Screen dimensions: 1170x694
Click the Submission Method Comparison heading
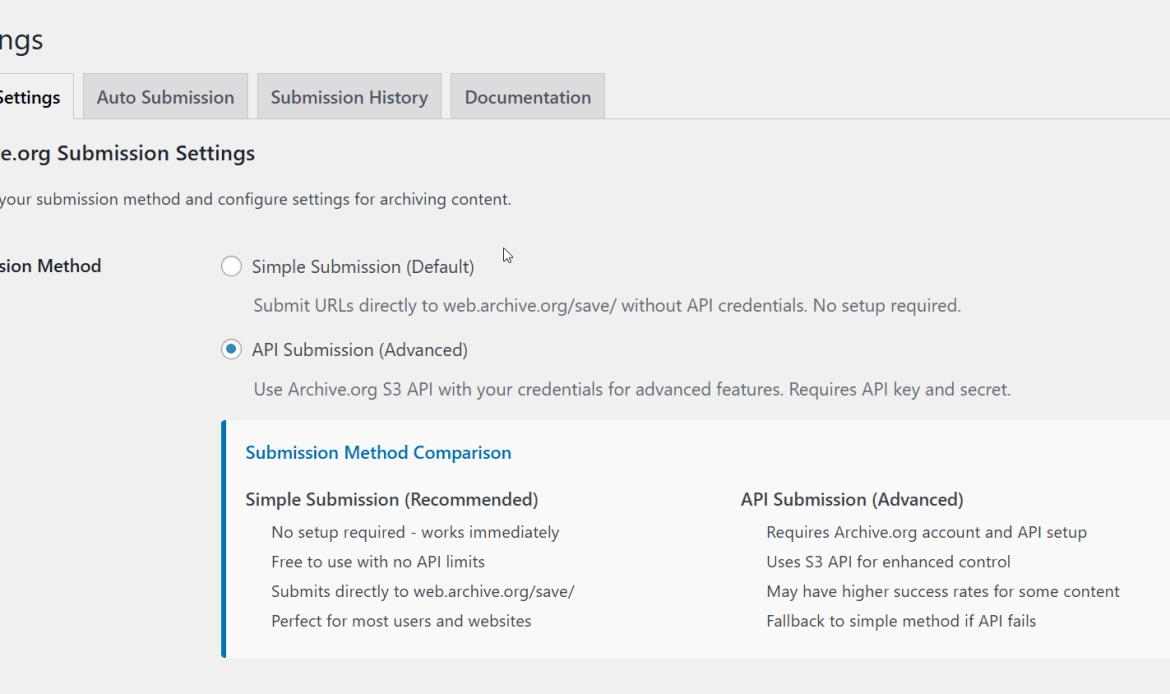point(378,453)
